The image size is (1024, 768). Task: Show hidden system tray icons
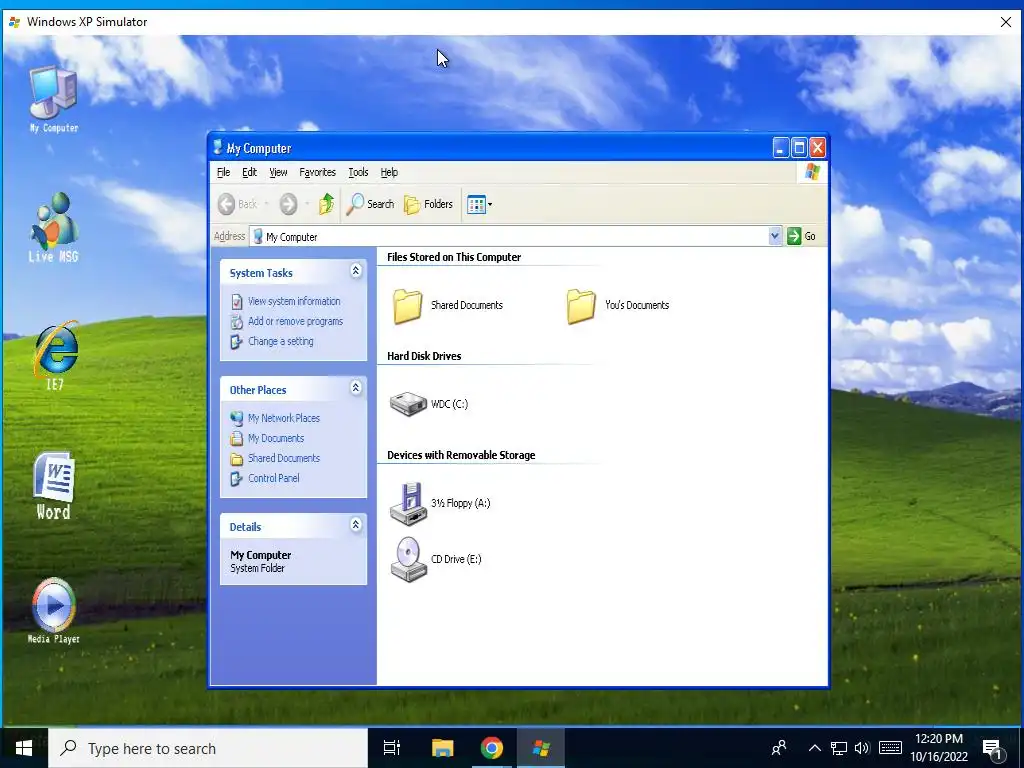click(814, 748)
